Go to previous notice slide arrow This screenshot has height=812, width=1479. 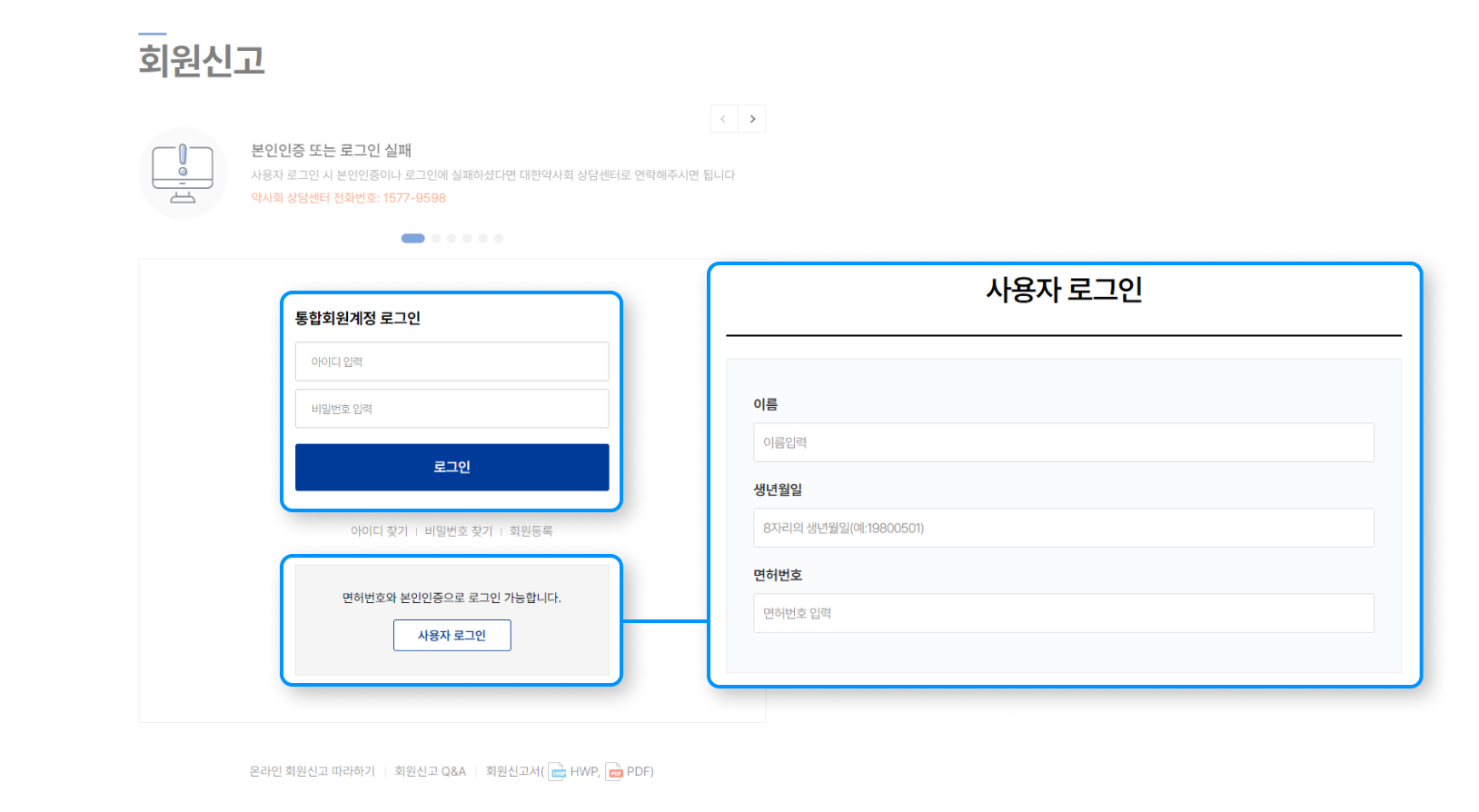[724, 119]
